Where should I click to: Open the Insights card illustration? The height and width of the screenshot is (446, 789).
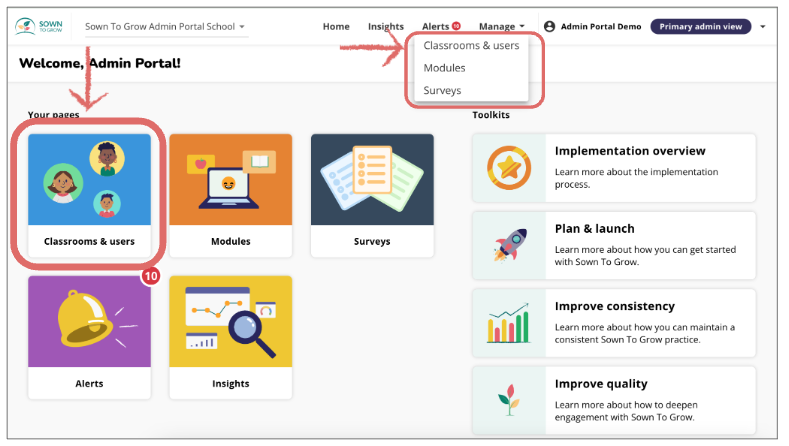(x=230, y=322)
